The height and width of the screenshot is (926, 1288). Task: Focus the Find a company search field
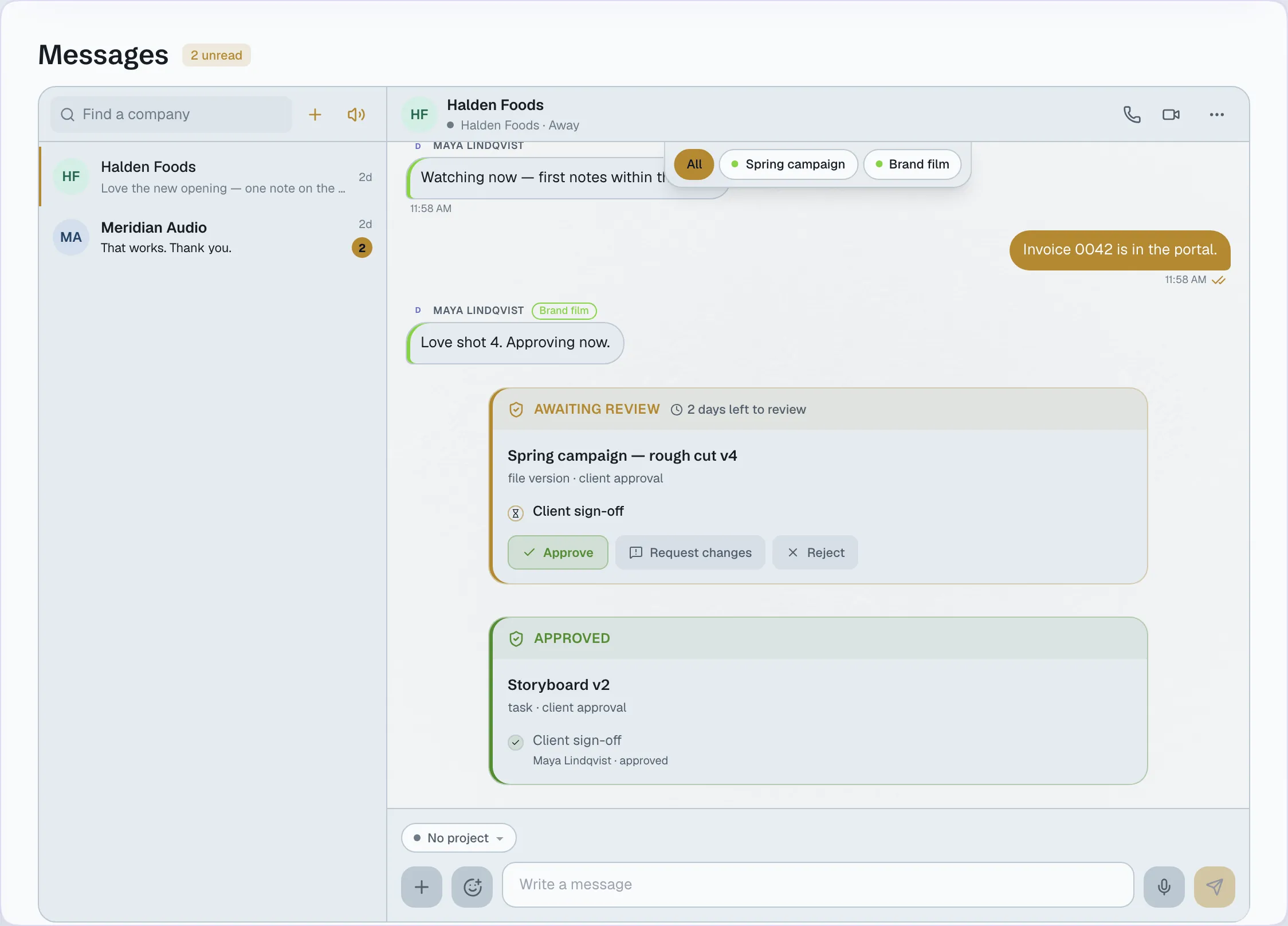[171, 115]
